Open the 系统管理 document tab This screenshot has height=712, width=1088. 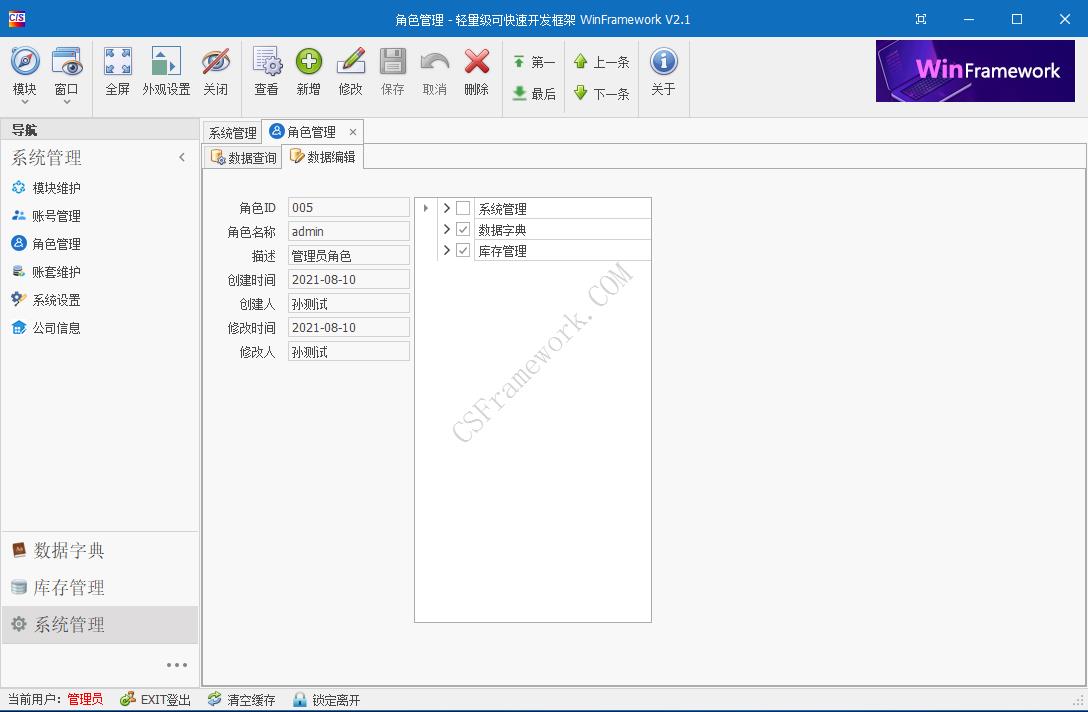[232, 131]
